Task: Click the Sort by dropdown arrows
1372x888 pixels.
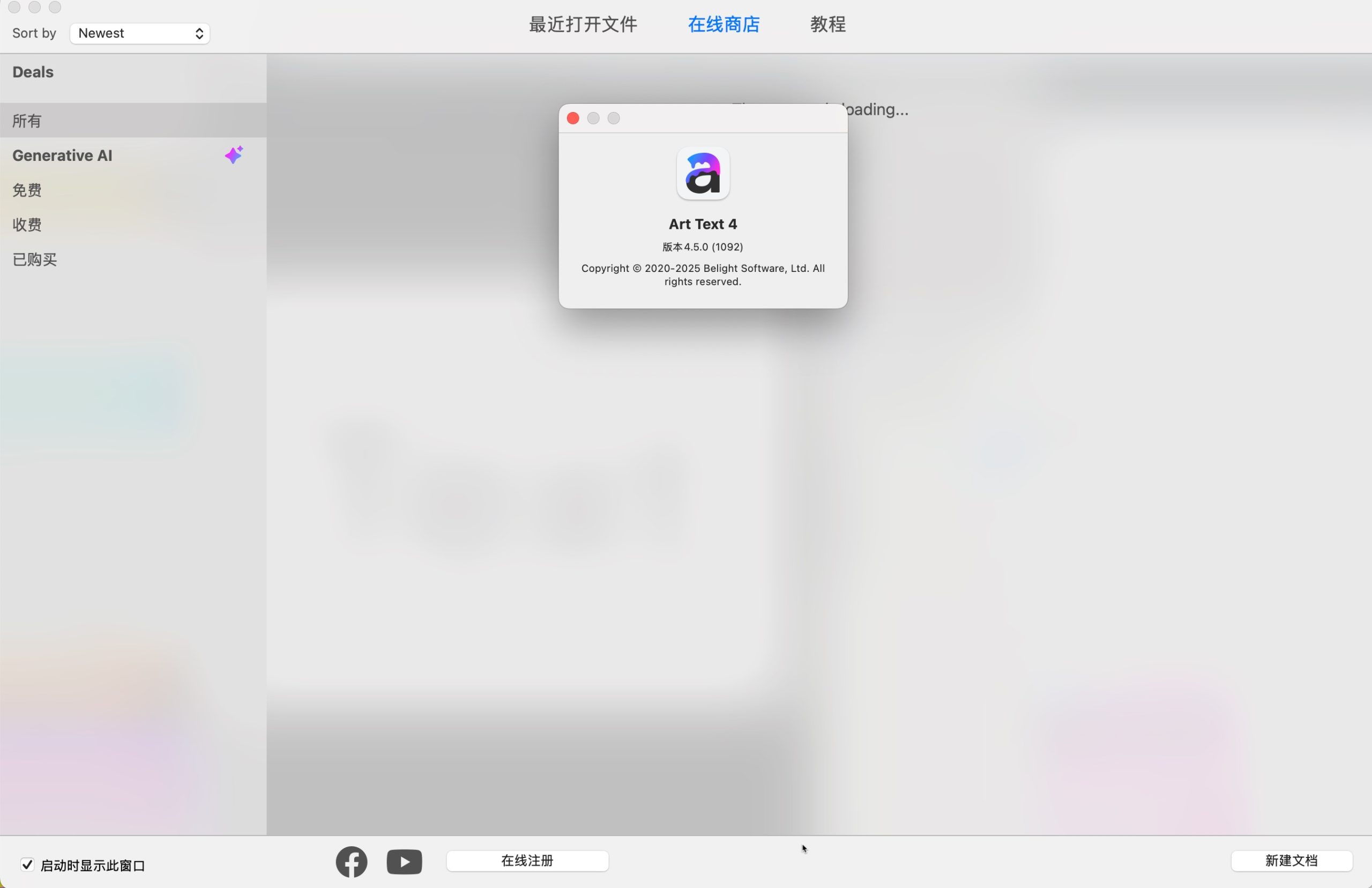Action: [x=199, y=33]
